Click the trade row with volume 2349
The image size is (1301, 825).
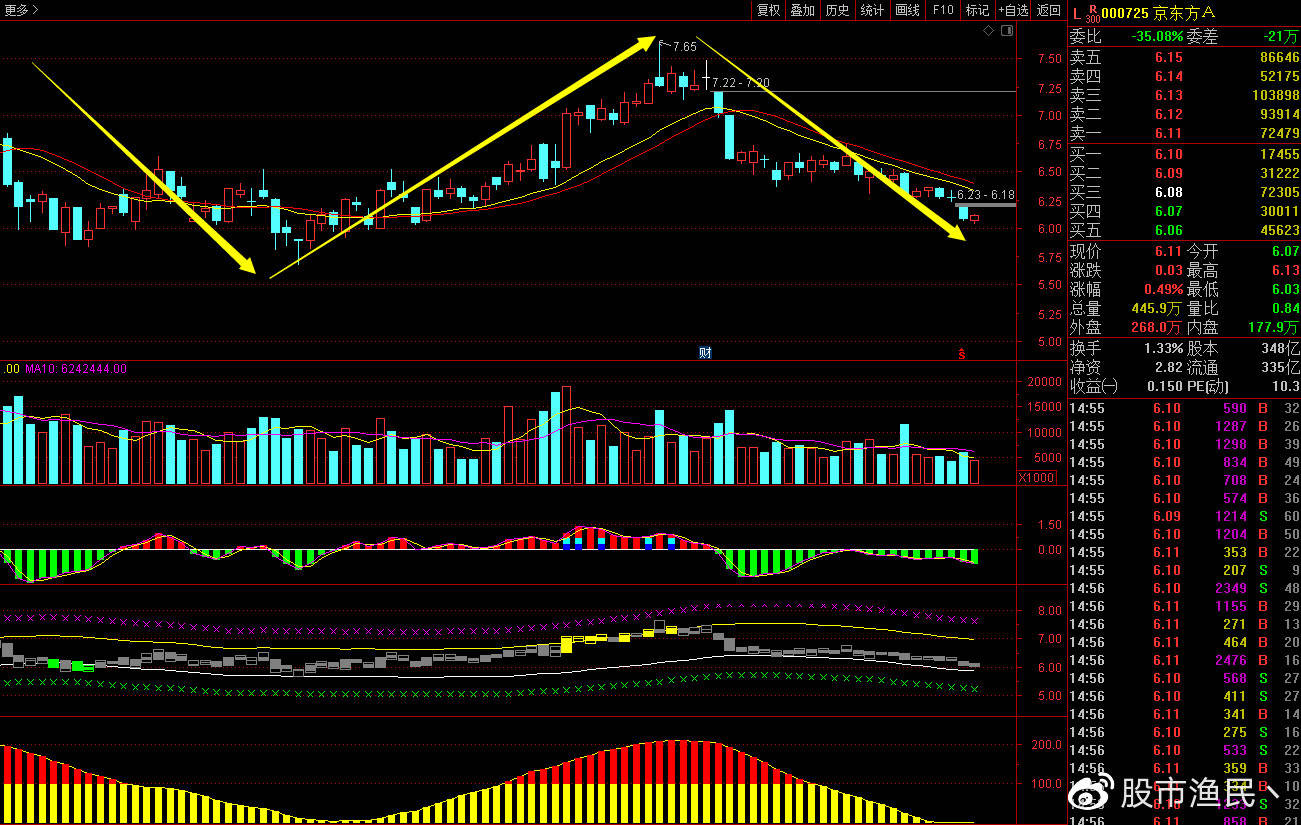(1184, 588)
